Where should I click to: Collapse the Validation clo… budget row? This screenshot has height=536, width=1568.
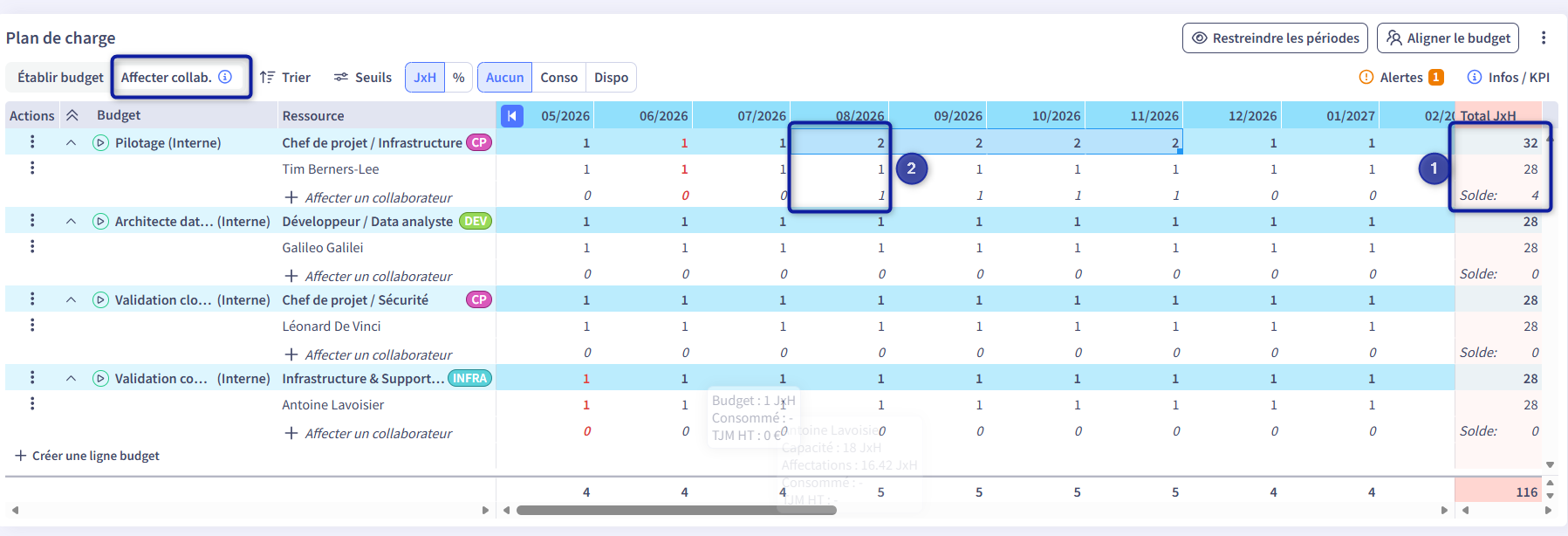[x=71, y=299]
